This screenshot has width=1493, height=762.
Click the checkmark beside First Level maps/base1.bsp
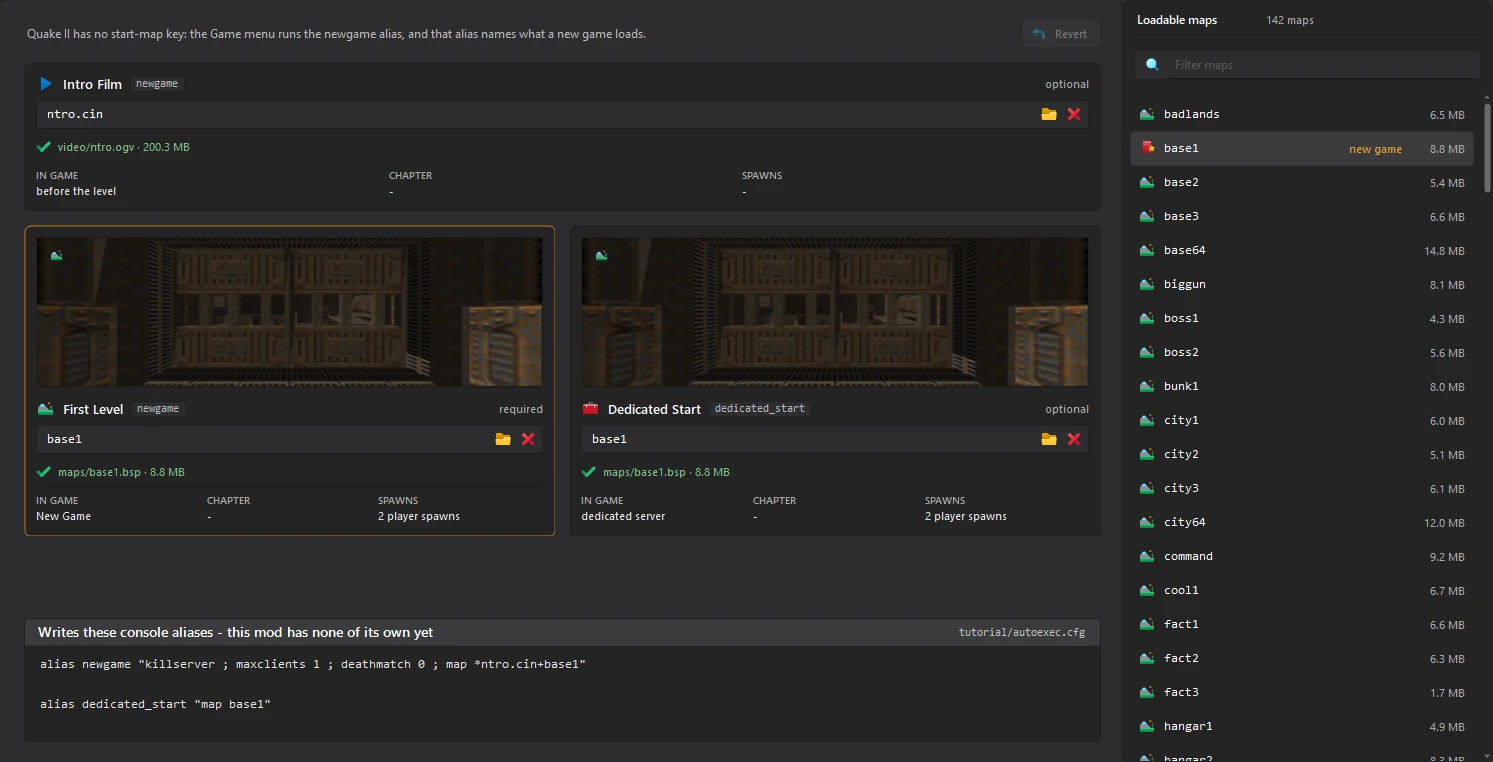click(44, 472)
